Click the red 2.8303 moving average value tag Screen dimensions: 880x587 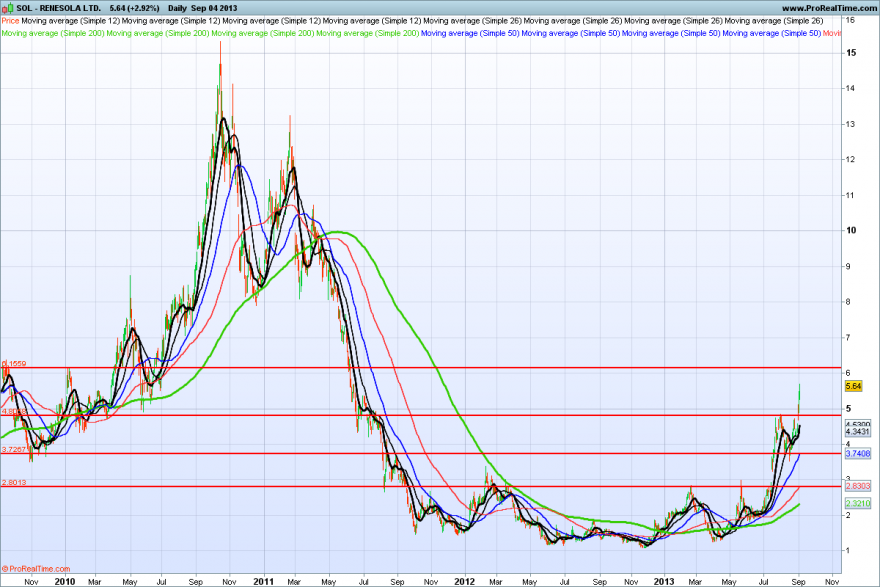tap(858, 486)
